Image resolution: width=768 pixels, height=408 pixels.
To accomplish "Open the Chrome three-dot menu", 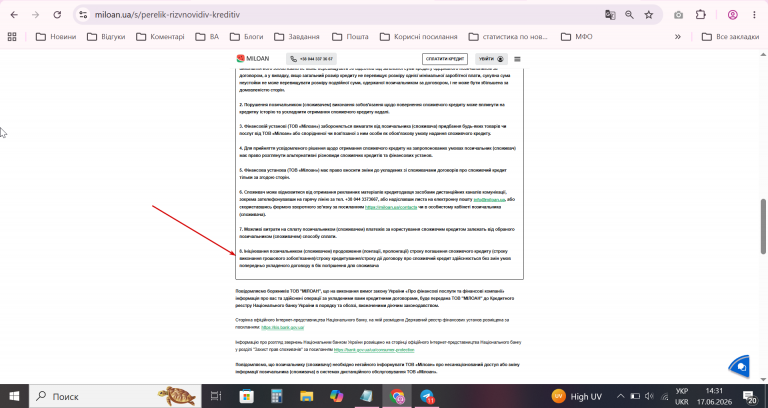I will click(x=754, y=15).
